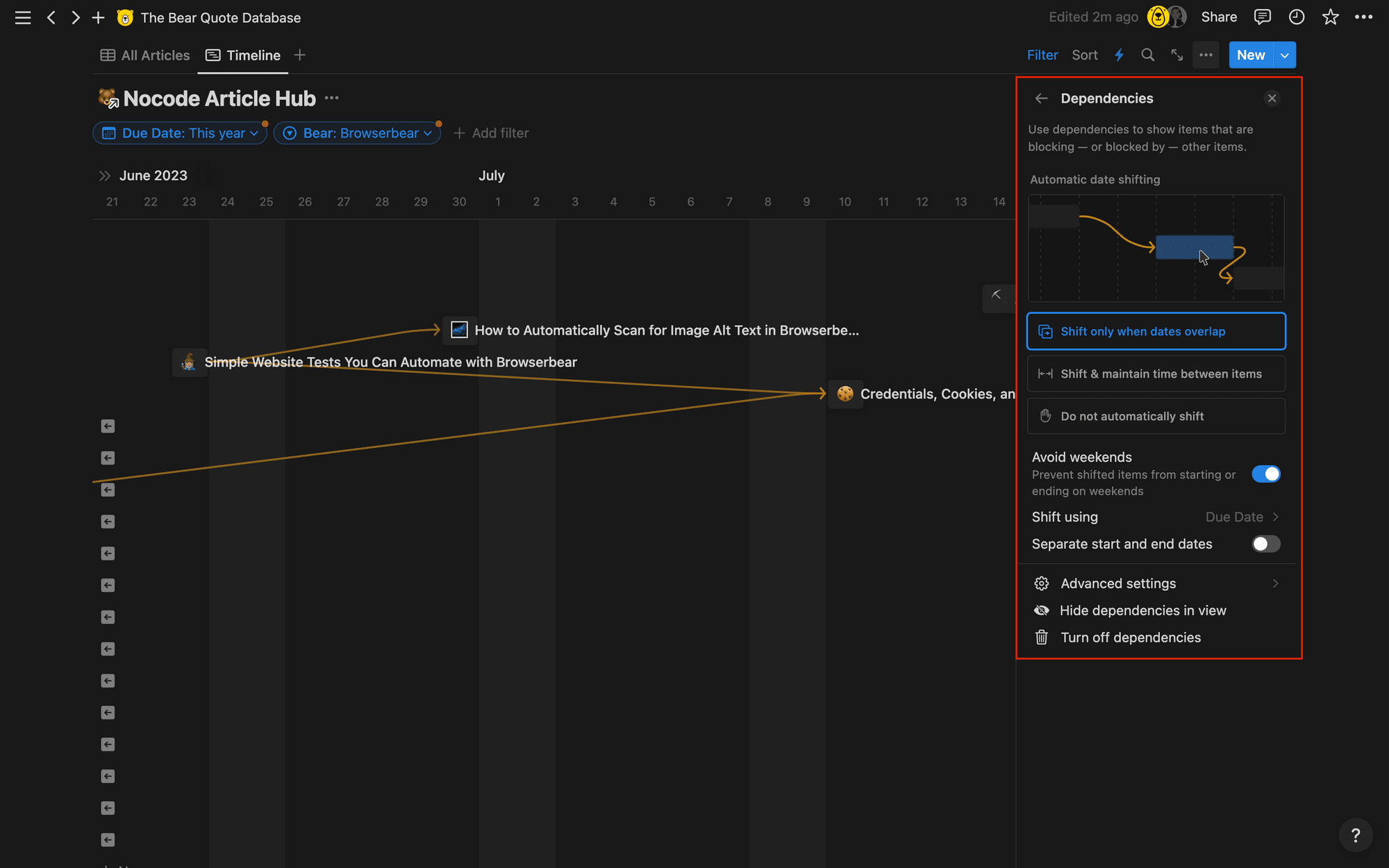Click the search icon in the view toolbar
The width and height of the screenshot is (1389, 868).
[x=1147, y=55]
